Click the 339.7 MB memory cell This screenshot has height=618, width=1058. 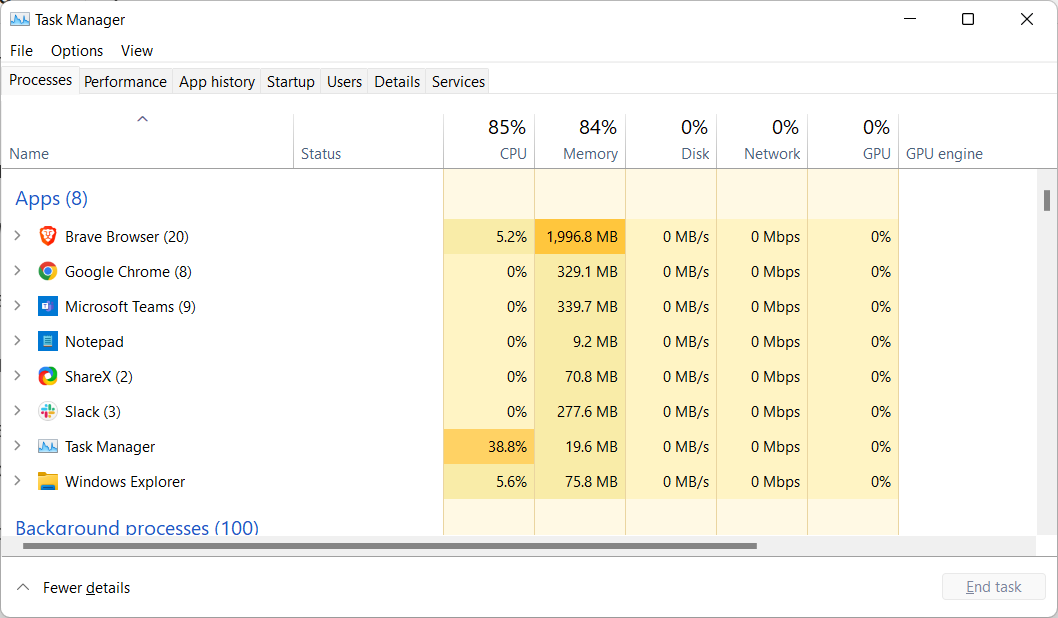(x=580, y=307)
